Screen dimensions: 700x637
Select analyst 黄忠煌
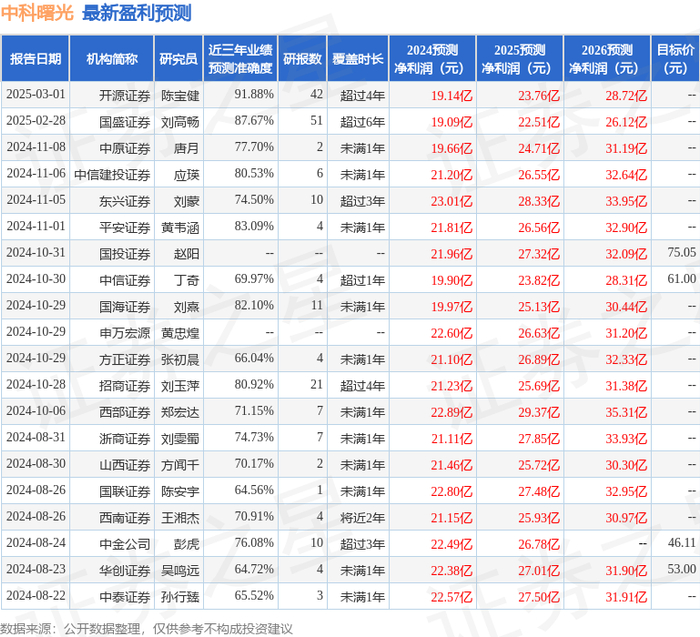point(180,333)
